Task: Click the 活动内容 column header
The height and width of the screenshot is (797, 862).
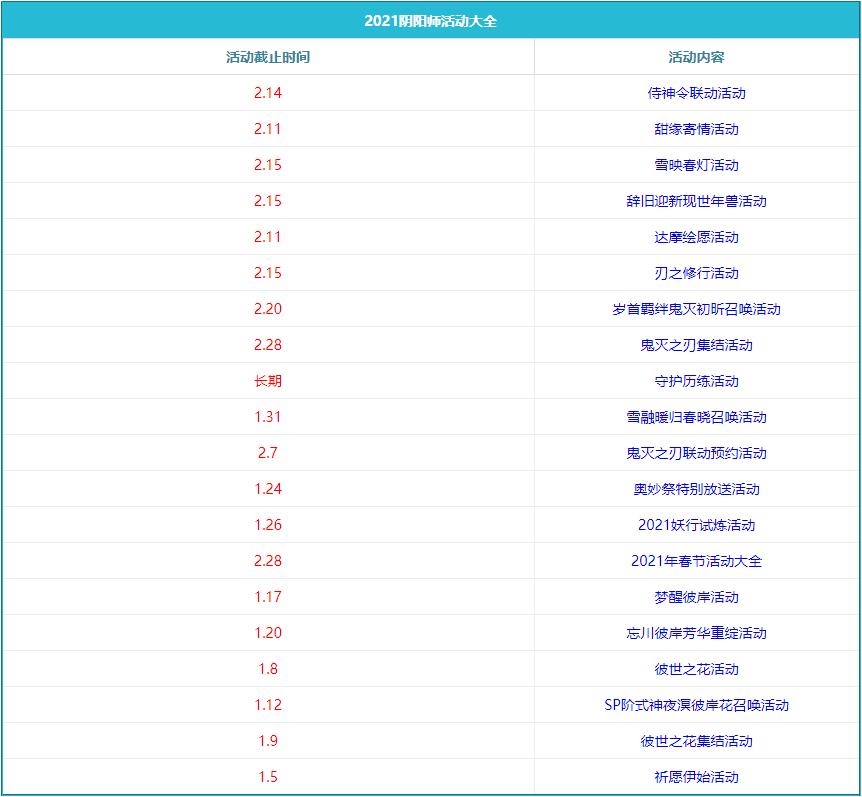Action: [696, 57]
